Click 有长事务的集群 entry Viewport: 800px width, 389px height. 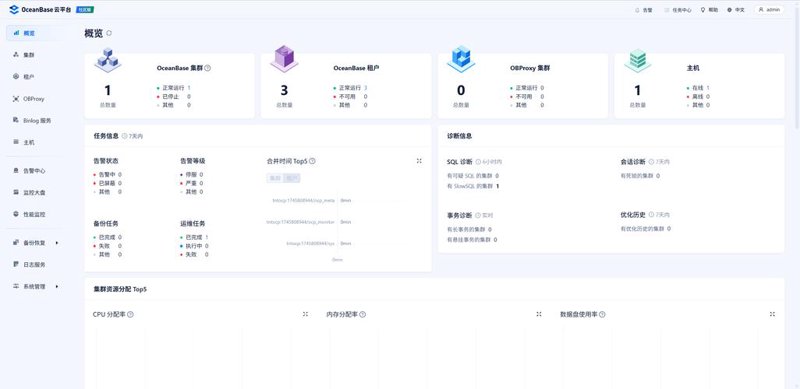[469, 230]
